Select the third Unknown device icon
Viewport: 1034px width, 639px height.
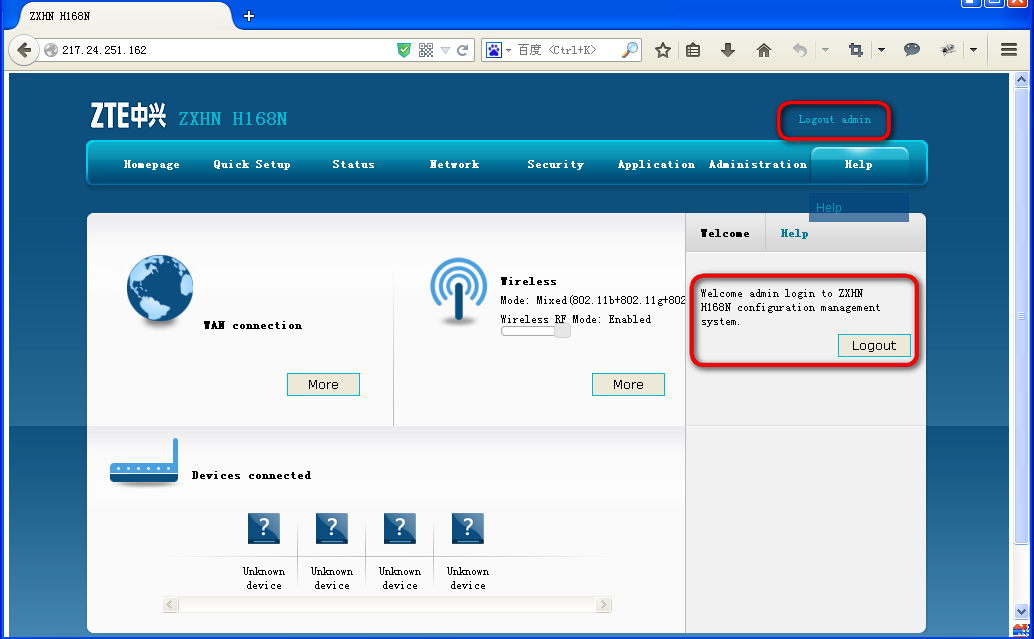400,528
